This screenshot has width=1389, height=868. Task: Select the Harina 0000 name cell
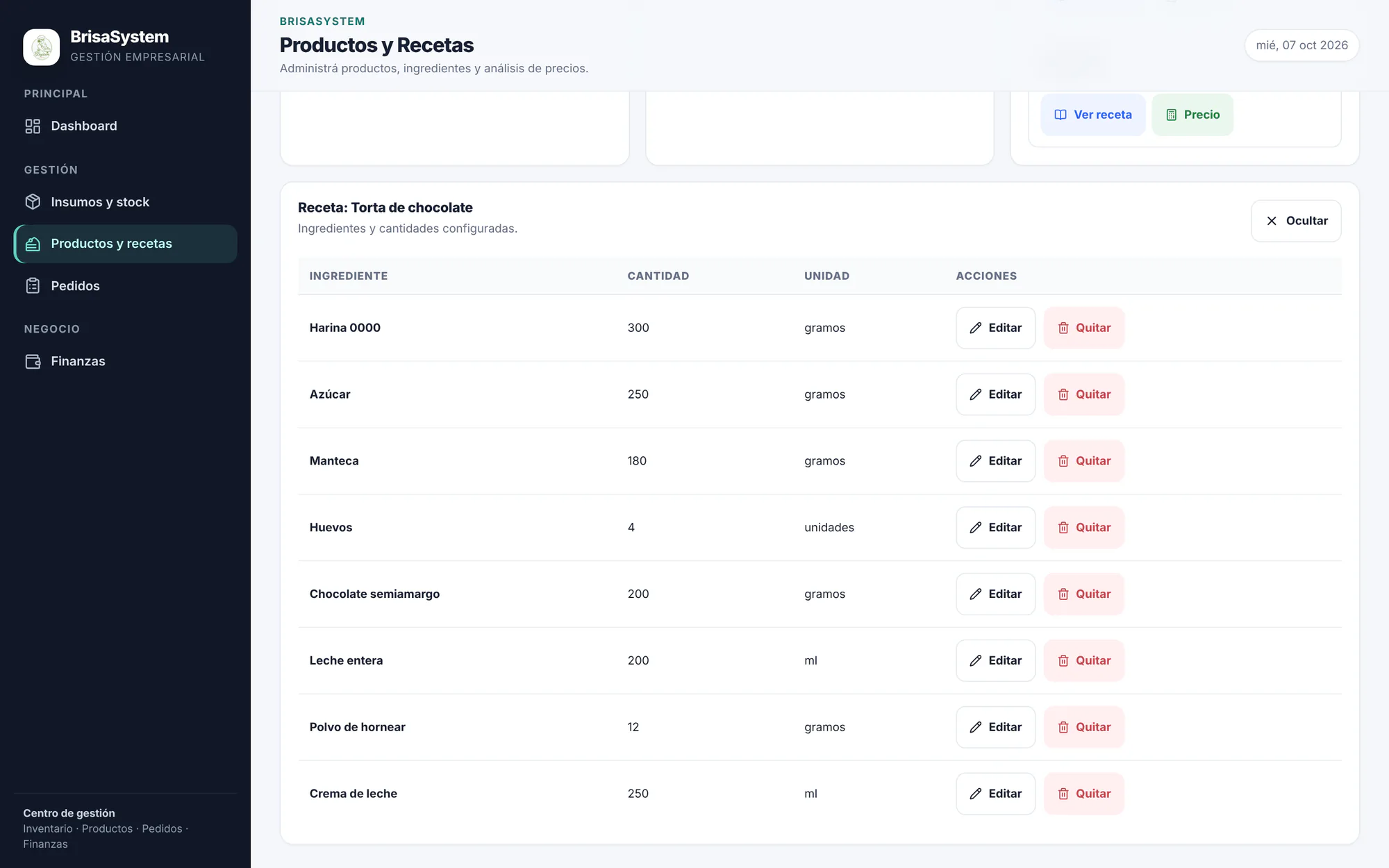point(345,328)
